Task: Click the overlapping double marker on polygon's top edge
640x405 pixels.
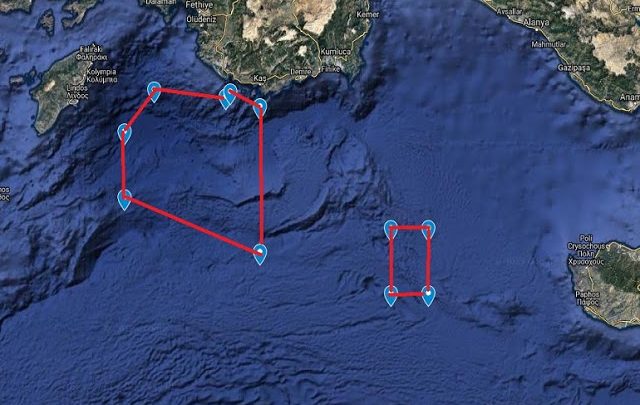Action: pos(228,96)
